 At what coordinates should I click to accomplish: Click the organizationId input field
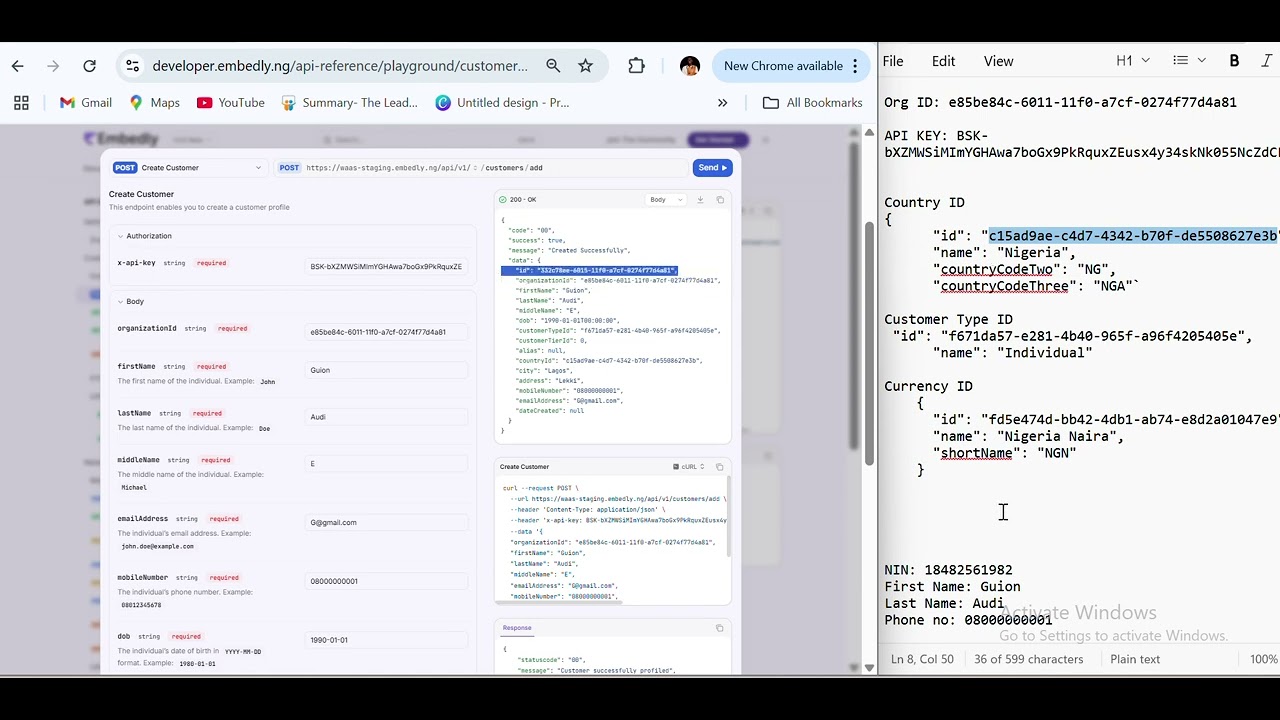click(388, 331)
